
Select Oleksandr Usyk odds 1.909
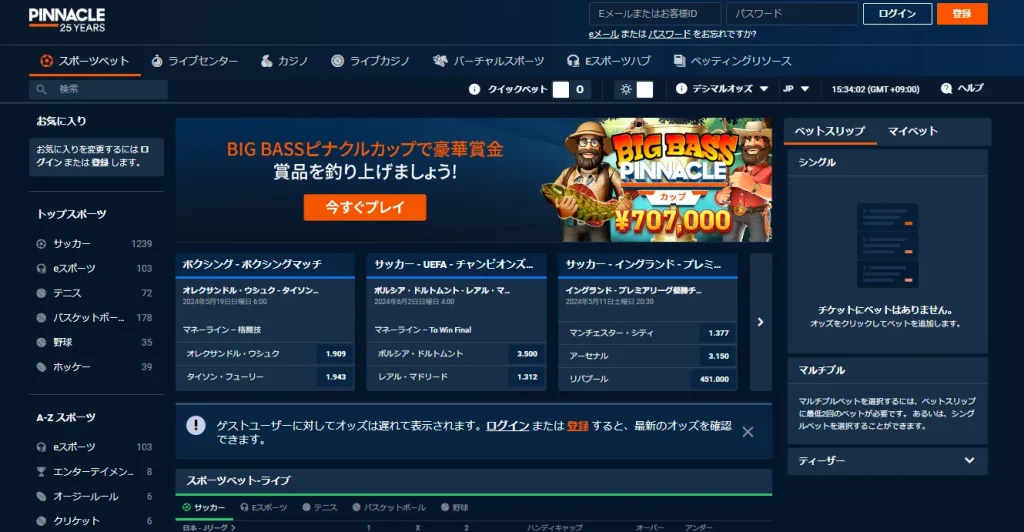pos(334,354)
